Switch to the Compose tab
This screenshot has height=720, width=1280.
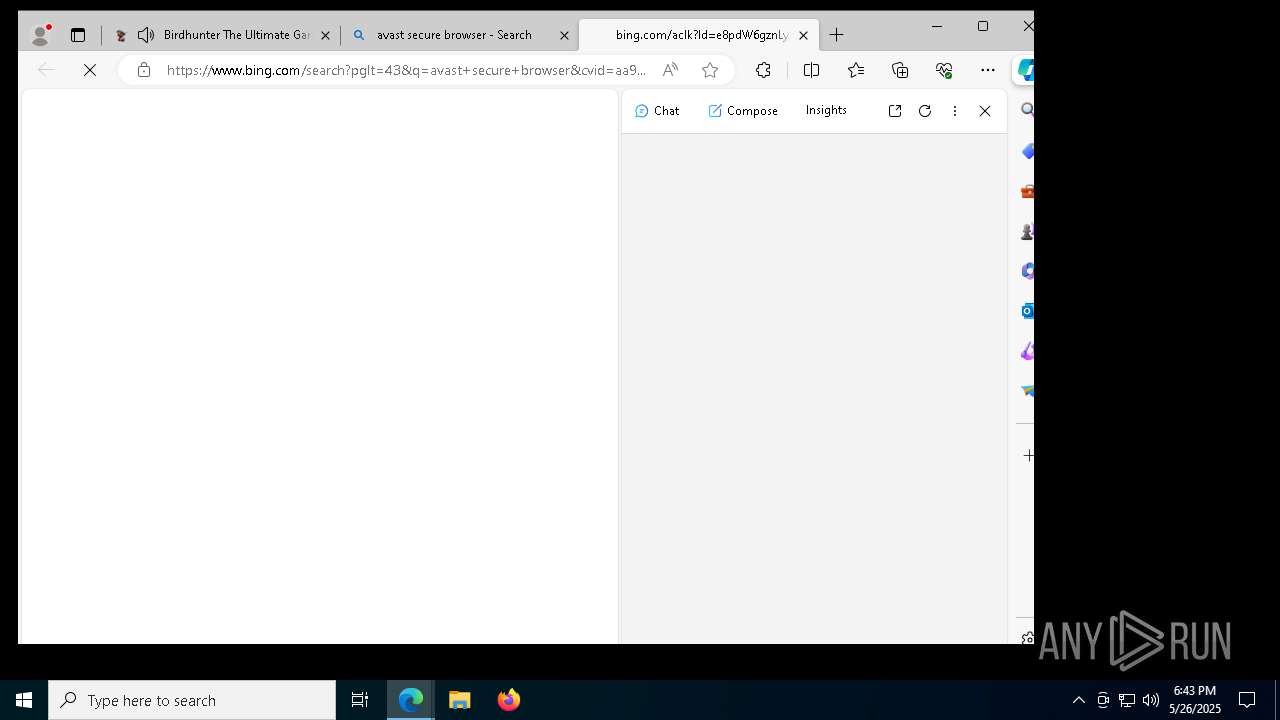[743, 111]
